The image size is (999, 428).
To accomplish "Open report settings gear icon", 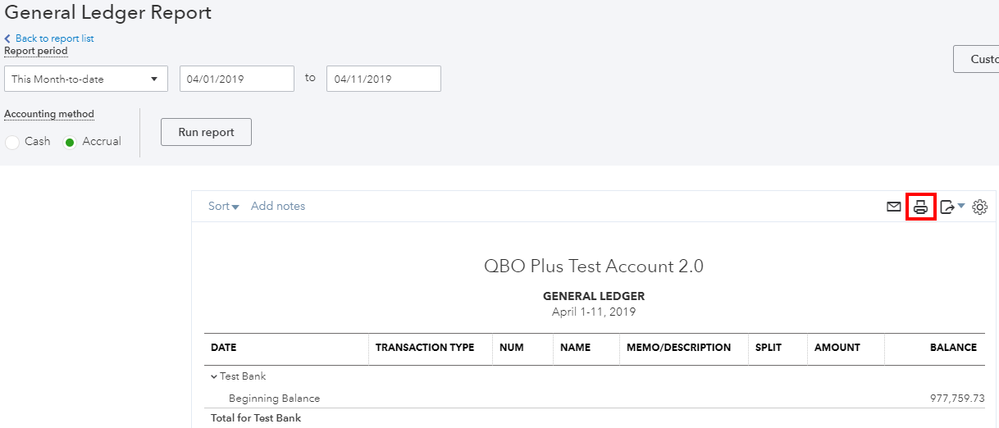I will pos(980,207).
